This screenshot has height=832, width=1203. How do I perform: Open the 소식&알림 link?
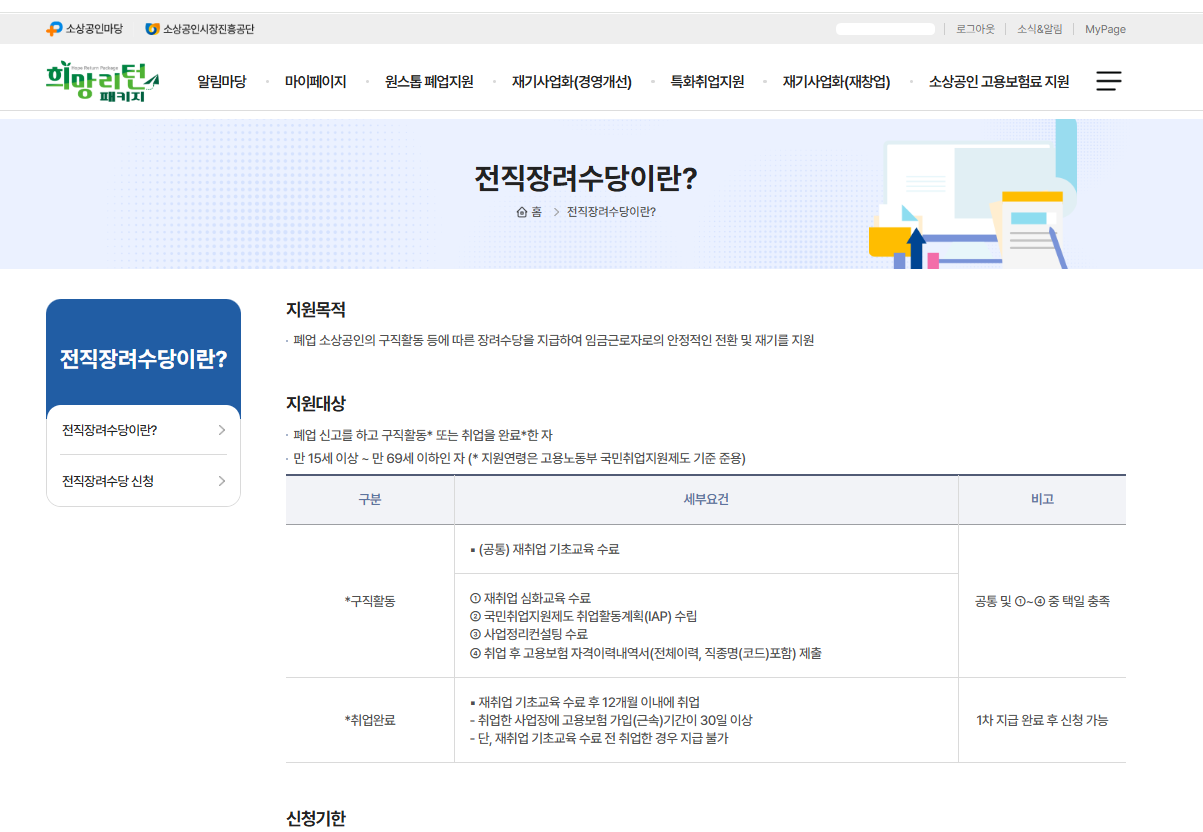[1040, 29]
